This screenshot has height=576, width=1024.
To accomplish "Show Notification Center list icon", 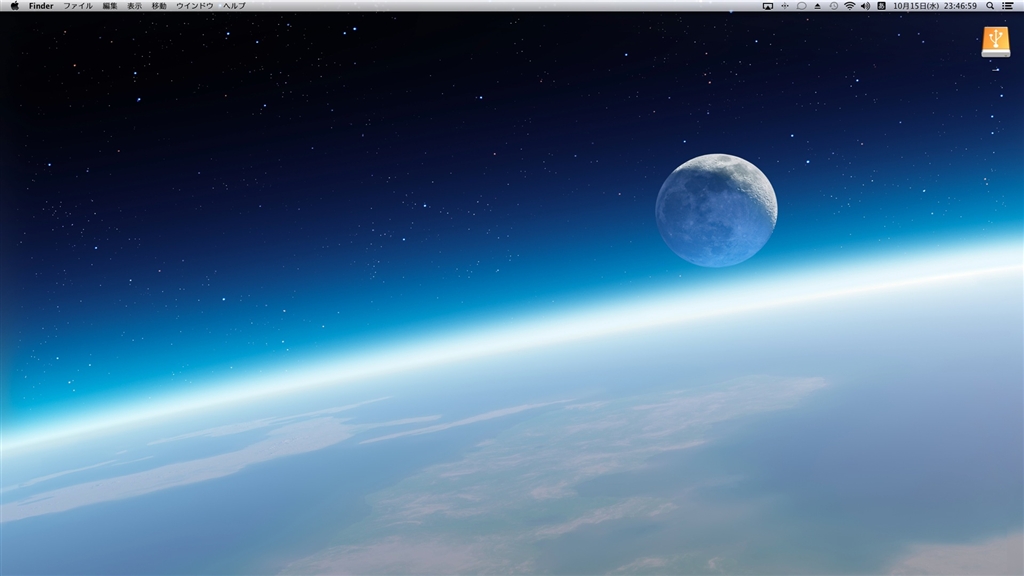I will tap(1007, 6).
